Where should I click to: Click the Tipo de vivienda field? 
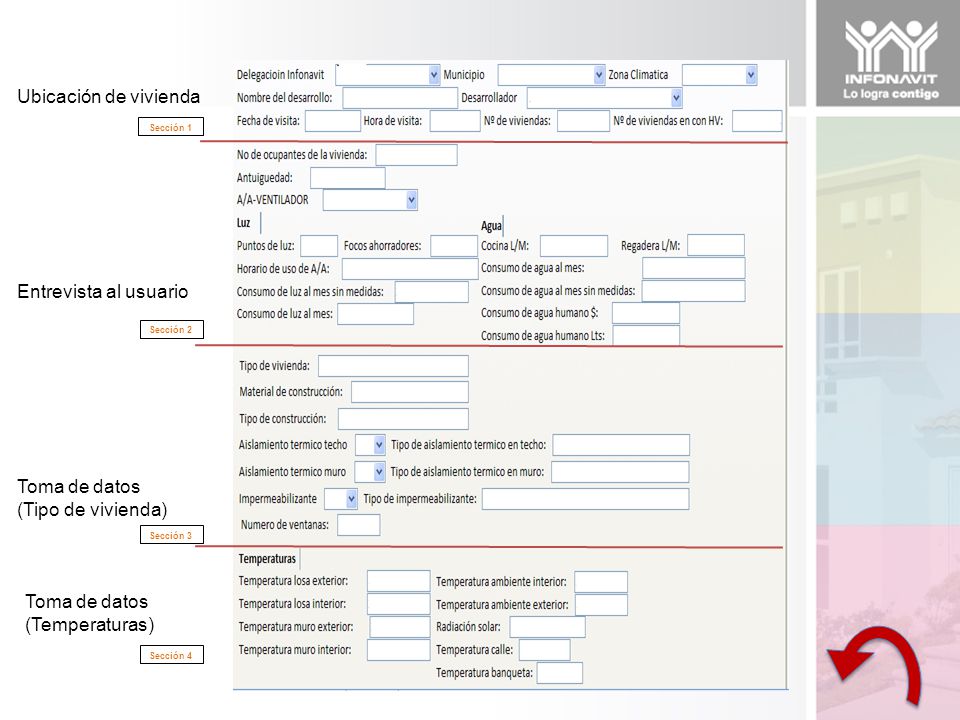pos(393,366)
